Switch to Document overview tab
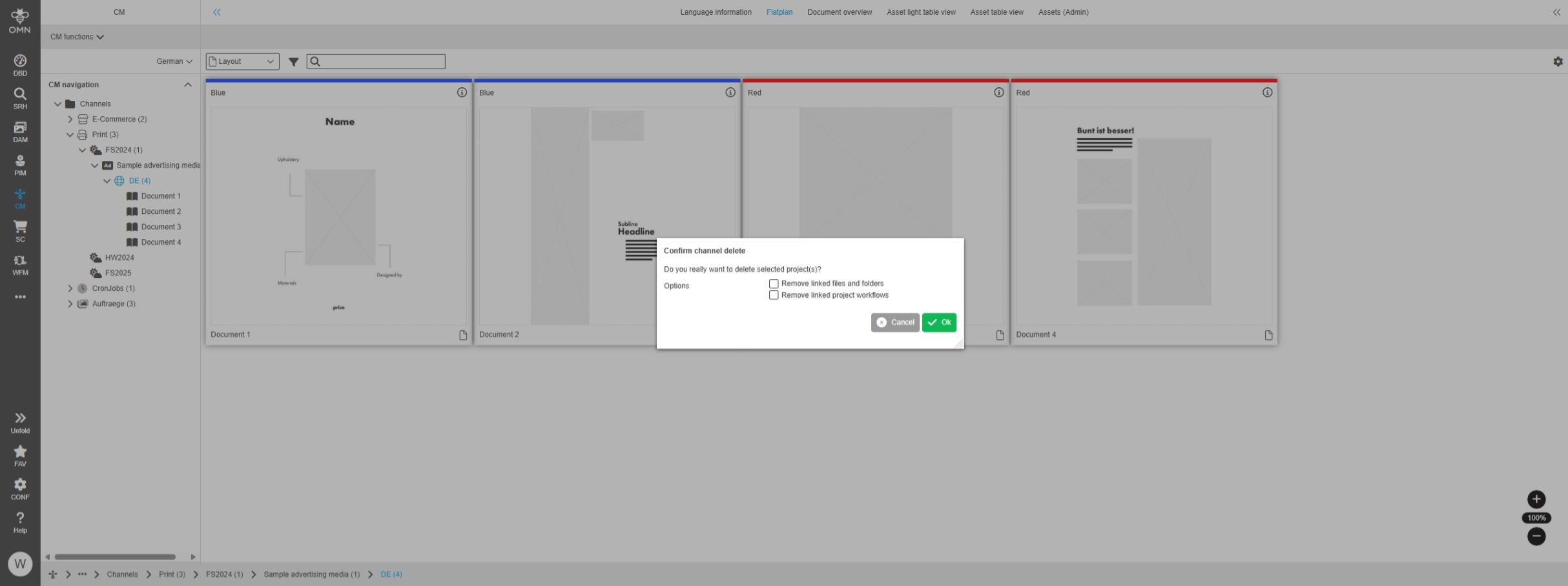1568x586 pixels. 839,12
